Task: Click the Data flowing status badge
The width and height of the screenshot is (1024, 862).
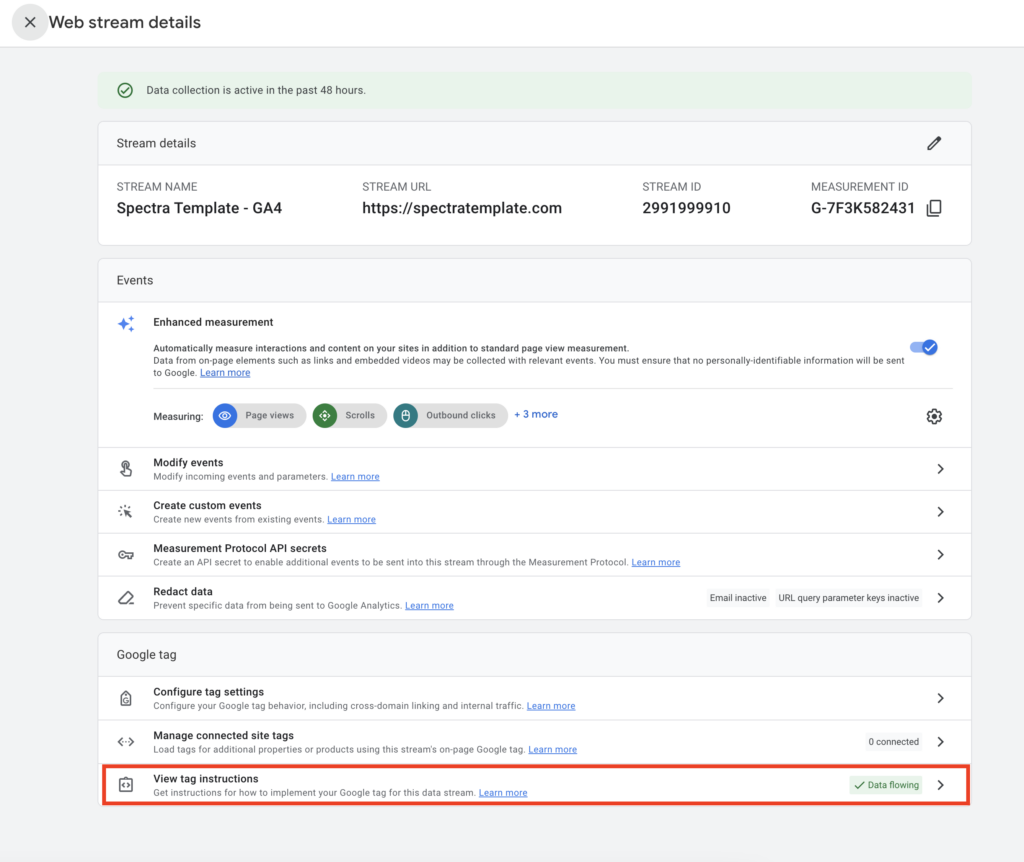Action: click(x=886, y=785)
